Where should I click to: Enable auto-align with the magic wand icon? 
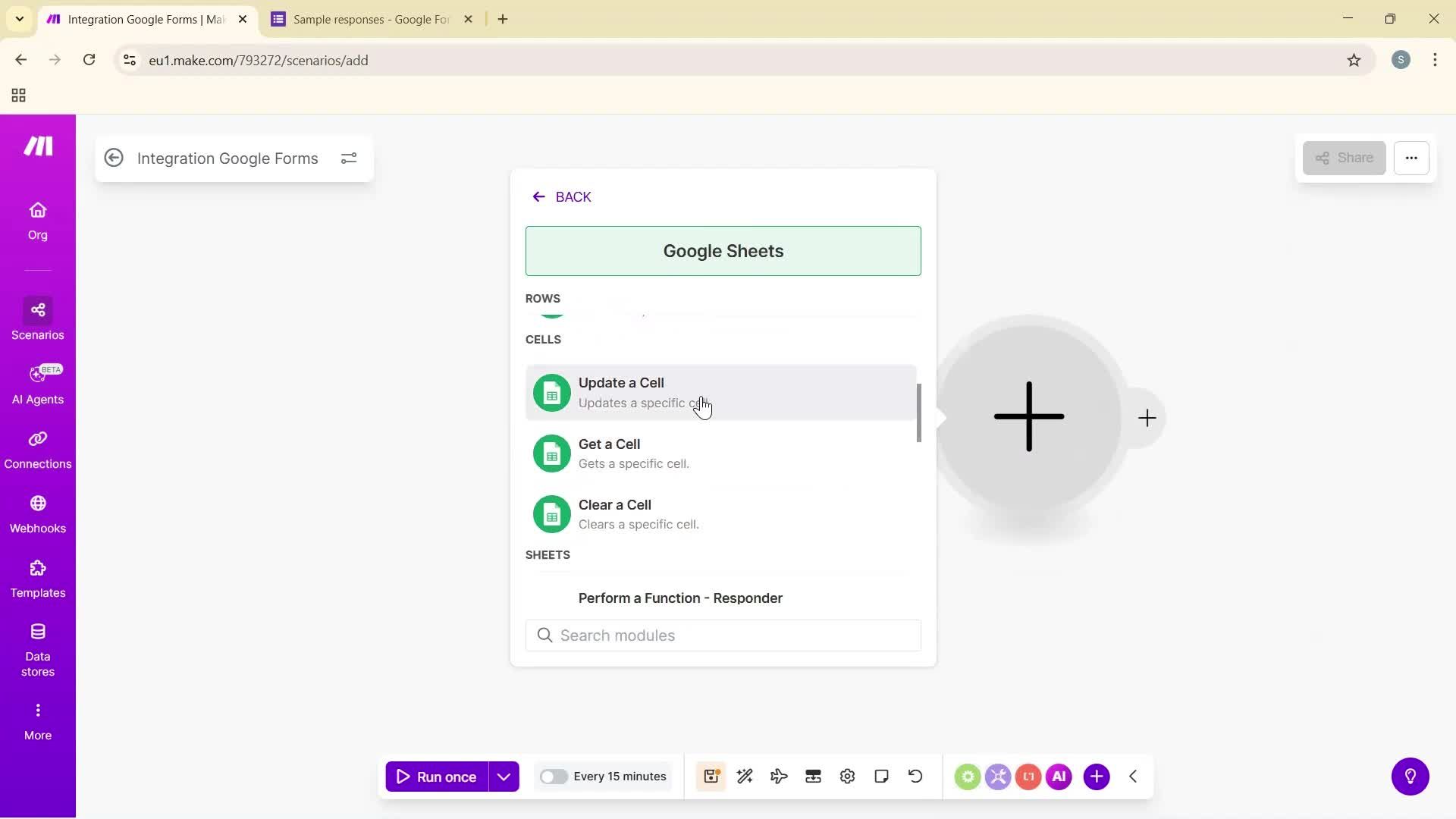(x=745, y=776)
